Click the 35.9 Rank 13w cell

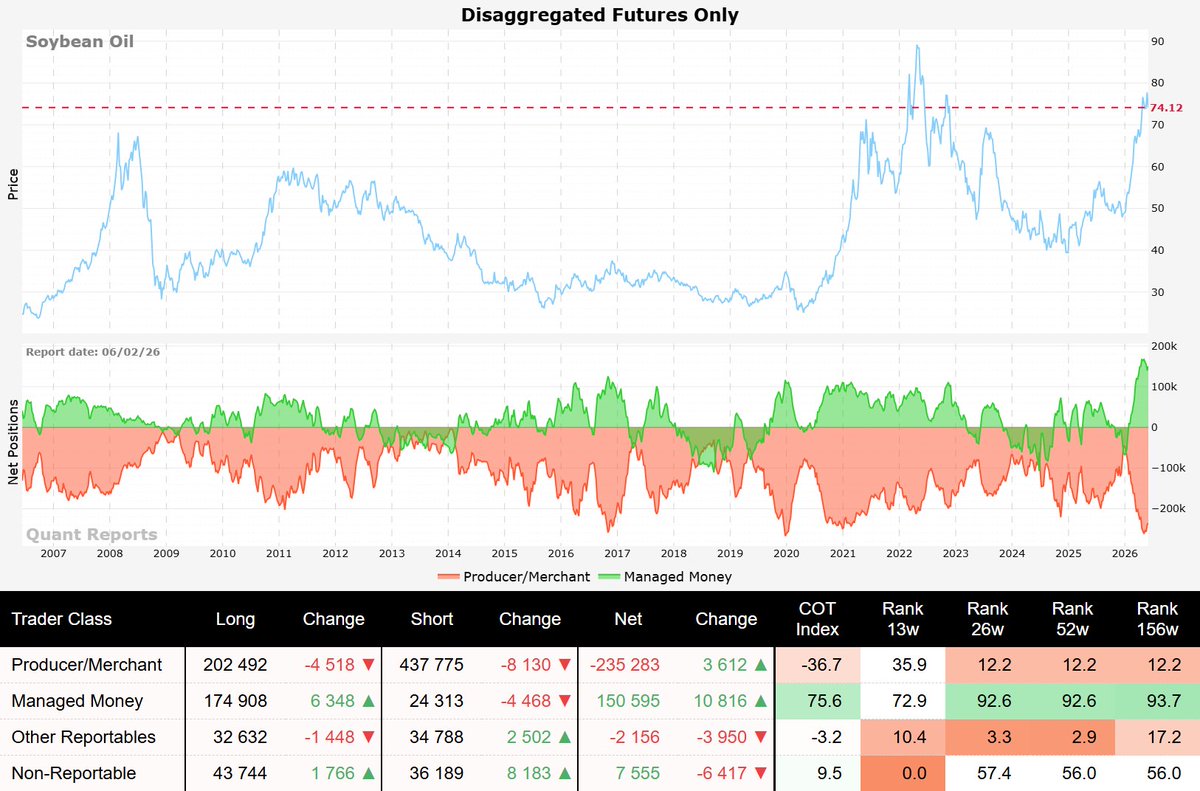[x=903, y=664]
